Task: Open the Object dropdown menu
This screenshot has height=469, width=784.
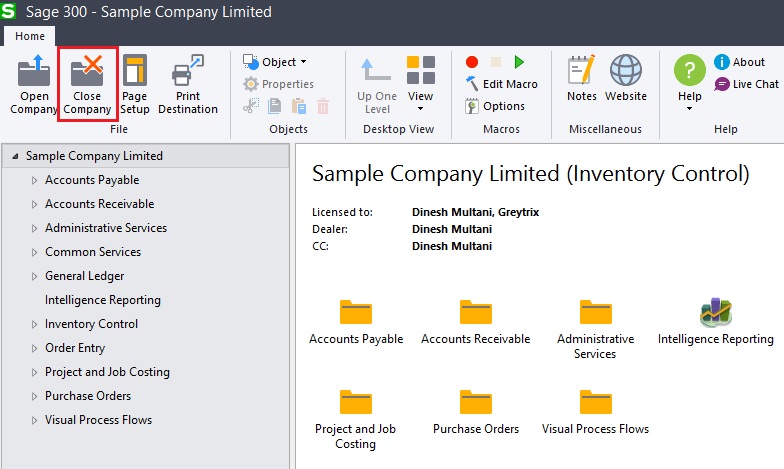Action: [275, 62]
